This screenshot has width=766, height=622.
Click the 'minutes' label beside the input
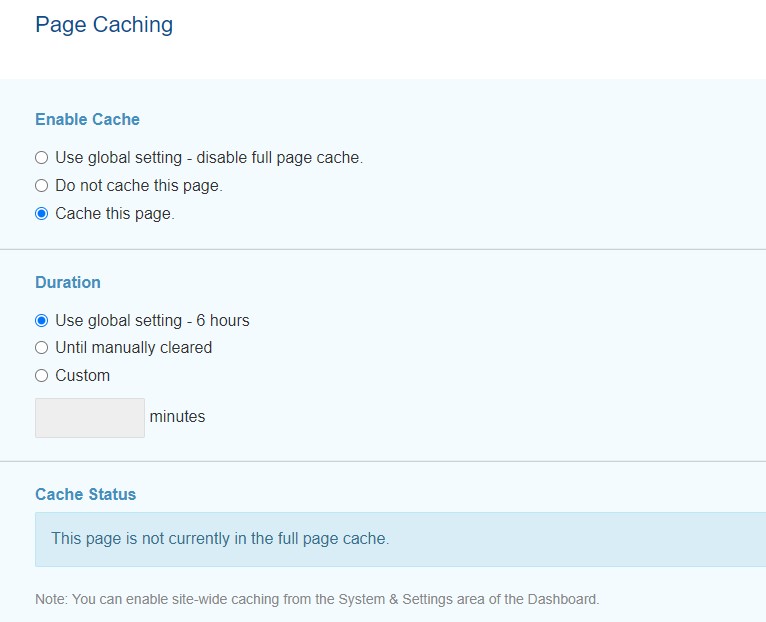tap(177, 417)
